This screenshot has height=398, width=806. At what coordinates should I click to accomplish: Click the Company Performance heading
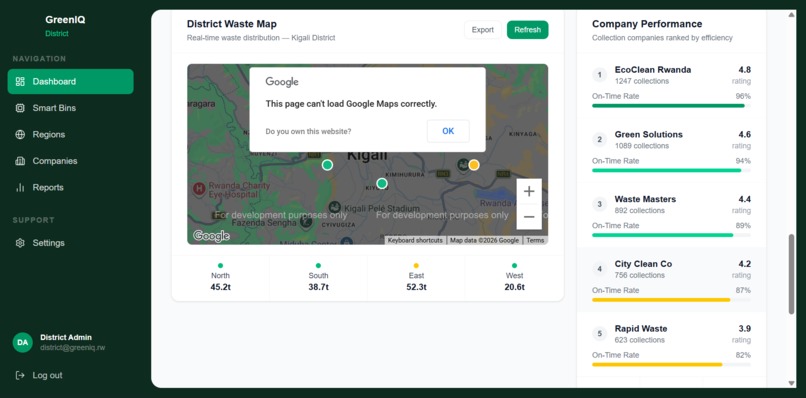[x=647, y=24]
